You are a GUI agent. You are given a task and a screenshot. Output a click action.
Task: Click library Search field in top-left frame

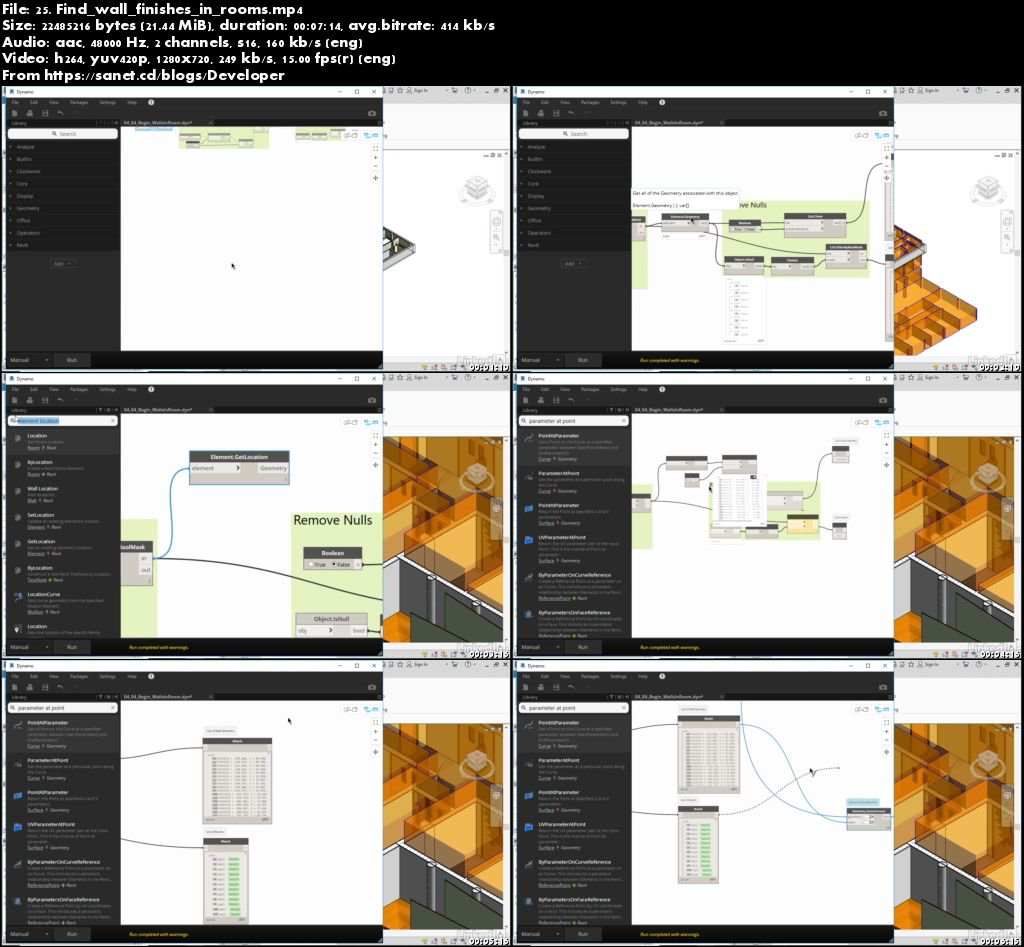tap(63, 134)
